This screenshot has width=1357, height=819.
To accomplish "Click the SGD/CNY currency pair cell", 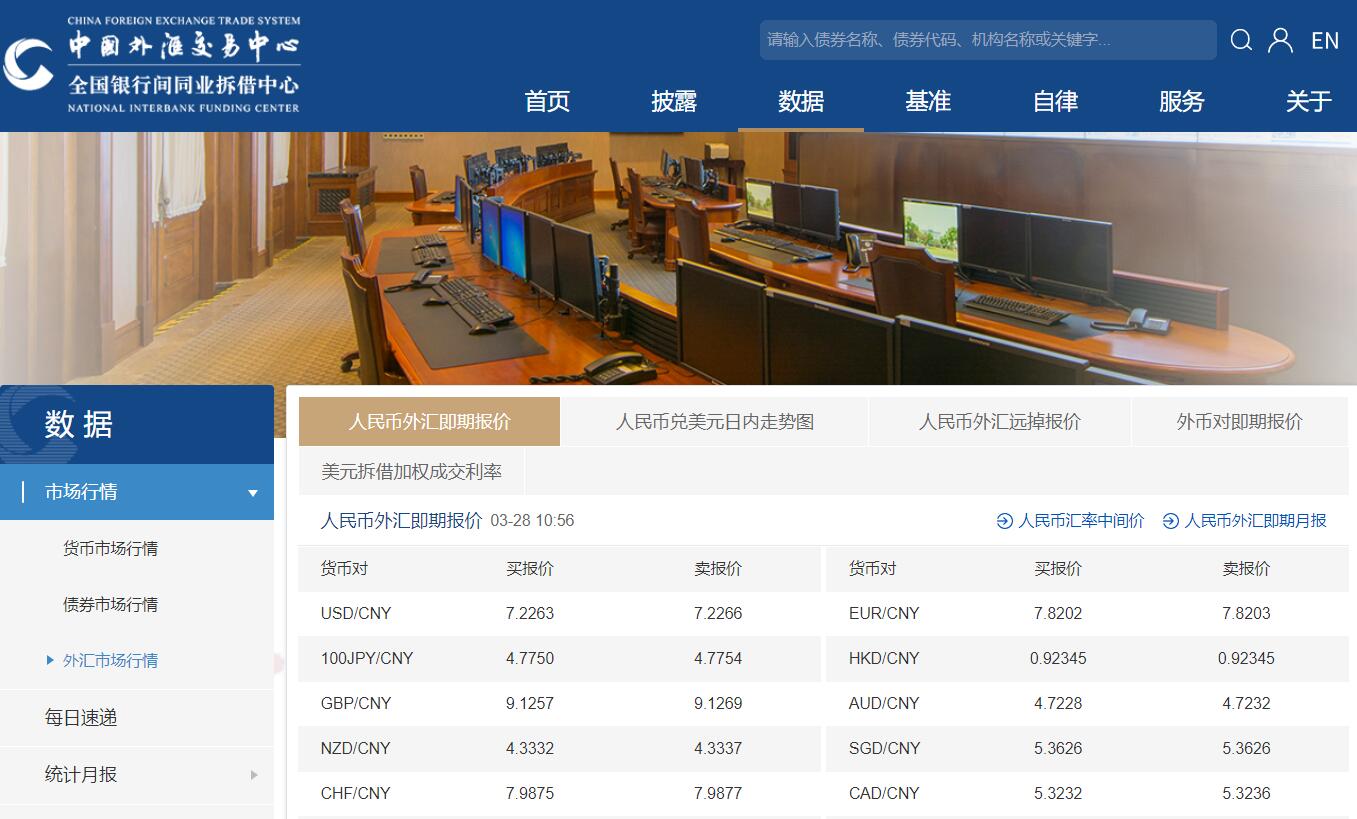I will pos(884,748).
